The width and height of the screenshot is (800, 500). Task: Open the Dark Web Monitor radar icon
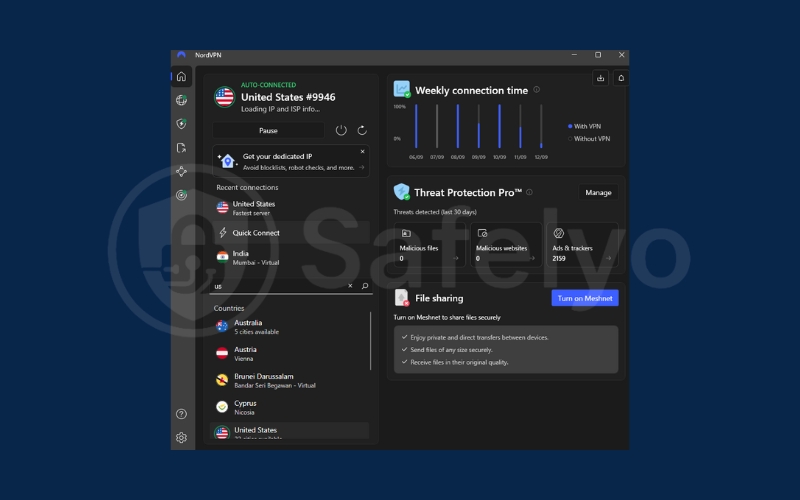click(x=181, y=195)
